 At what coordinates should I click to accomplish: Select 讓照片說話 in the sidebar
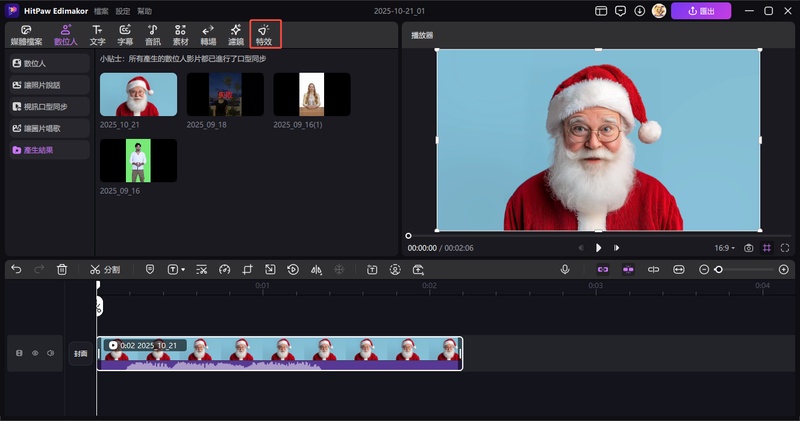[x=45, y=84]
